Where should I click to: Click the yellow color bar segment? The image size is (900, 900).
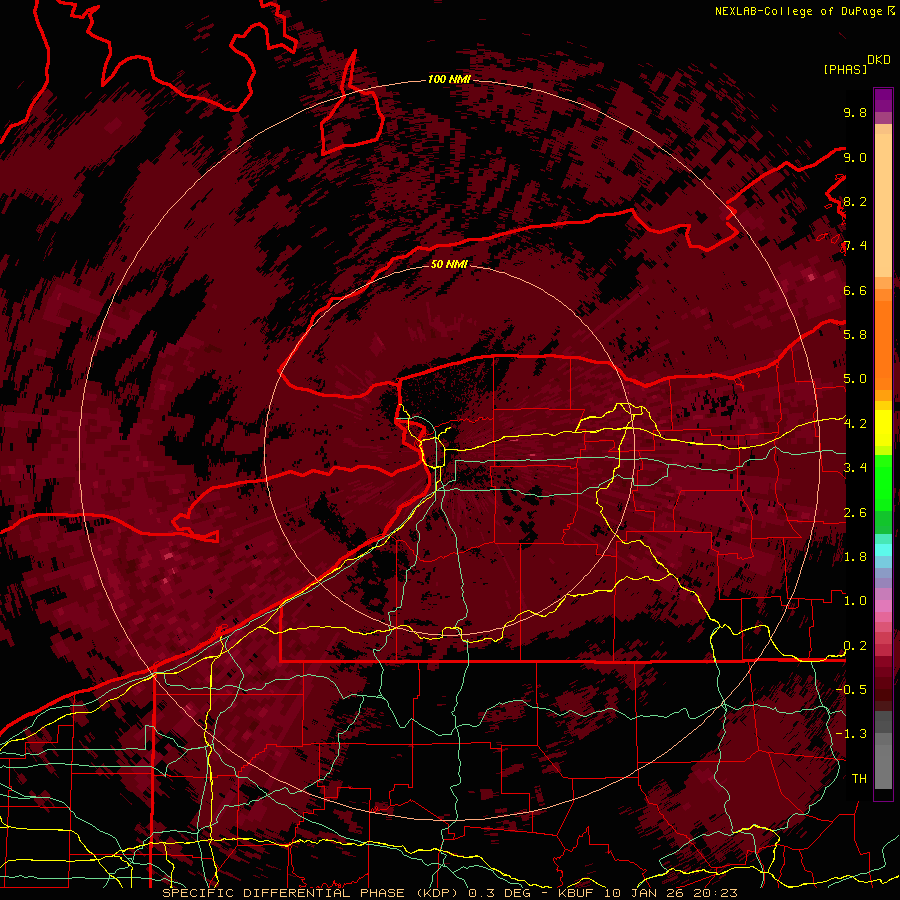click(x=883, y=428)
